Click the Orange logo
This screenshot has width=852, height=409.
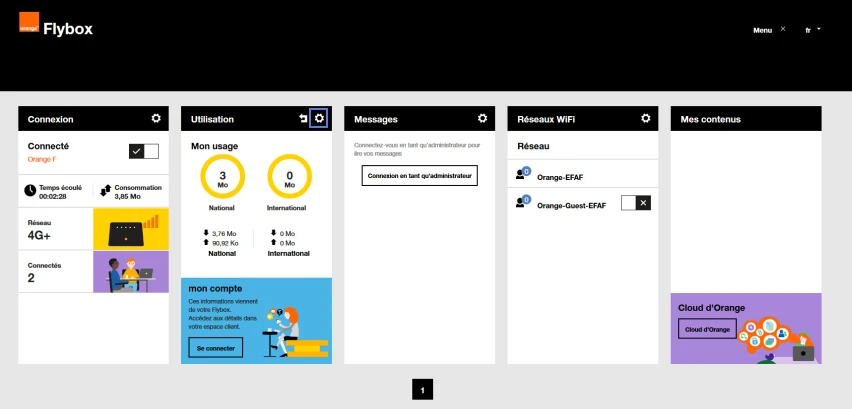point(29,22)
